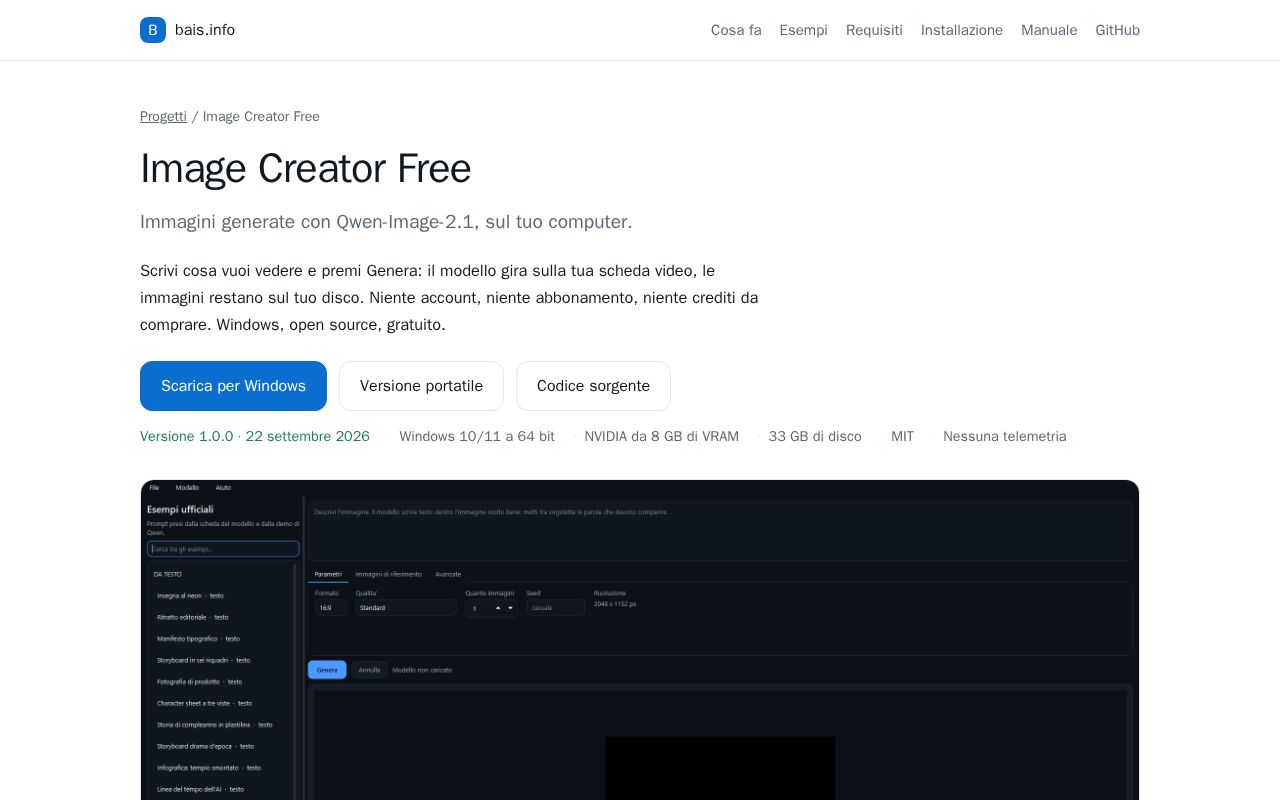Select the 'Infografica: tempio smontato' example
Screen dimensions: 1280x800
pyautogui.click(x=208, y=767)
